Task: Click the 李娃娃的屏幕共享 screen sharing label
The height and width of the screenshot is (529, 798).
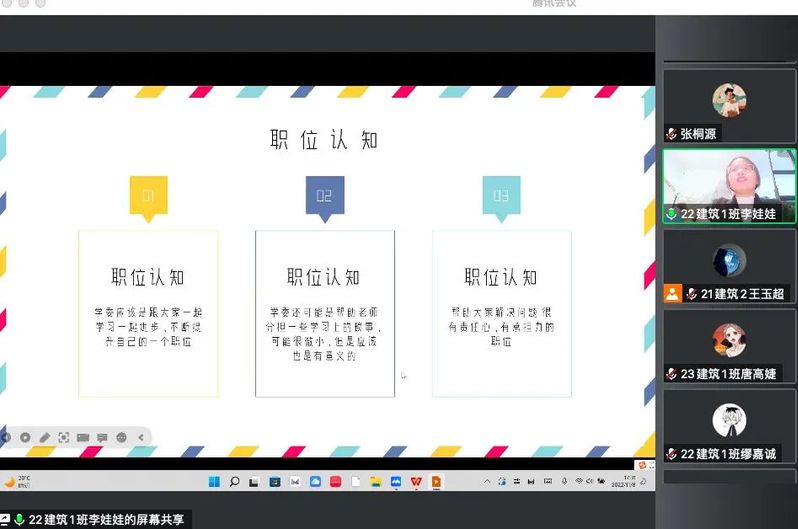Action: 106,520
